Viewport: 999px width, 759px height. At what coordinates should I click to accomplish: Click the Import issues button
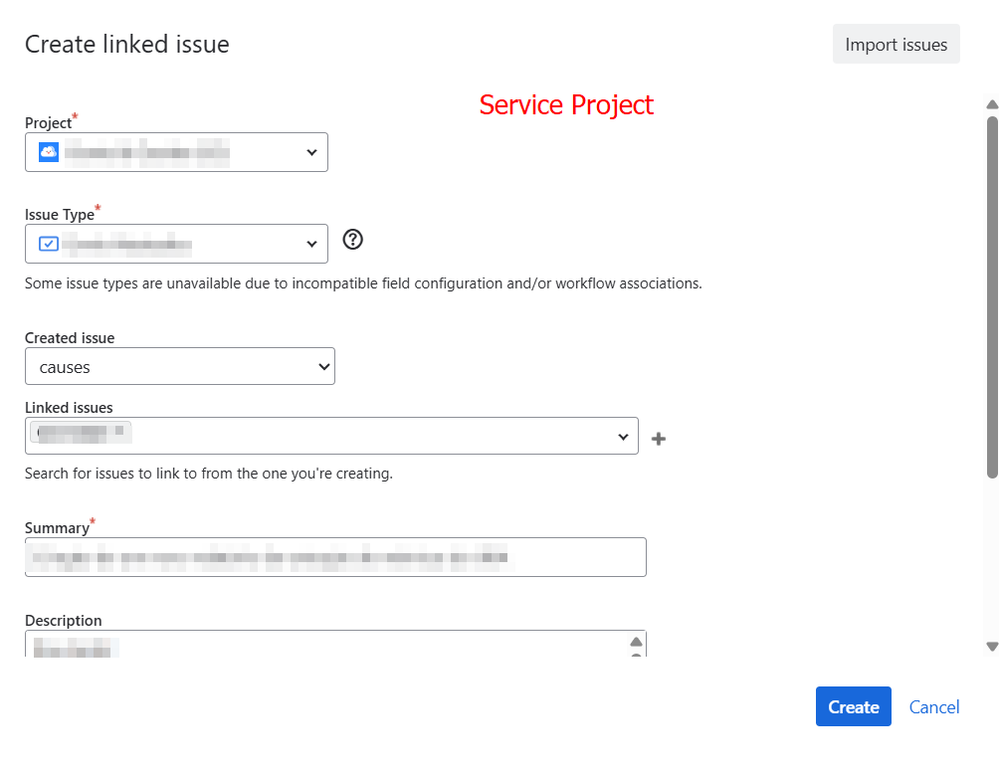tap(896, 44)
